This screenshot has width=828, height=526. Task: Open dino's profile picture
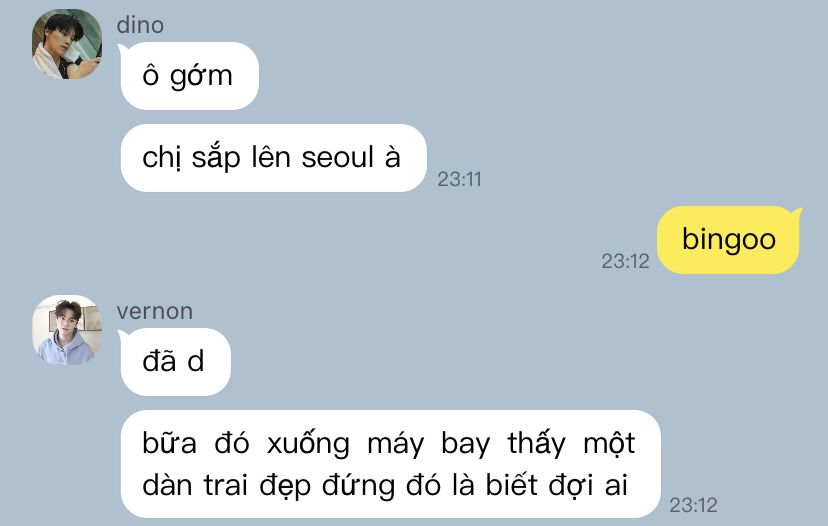click(67, 44)
